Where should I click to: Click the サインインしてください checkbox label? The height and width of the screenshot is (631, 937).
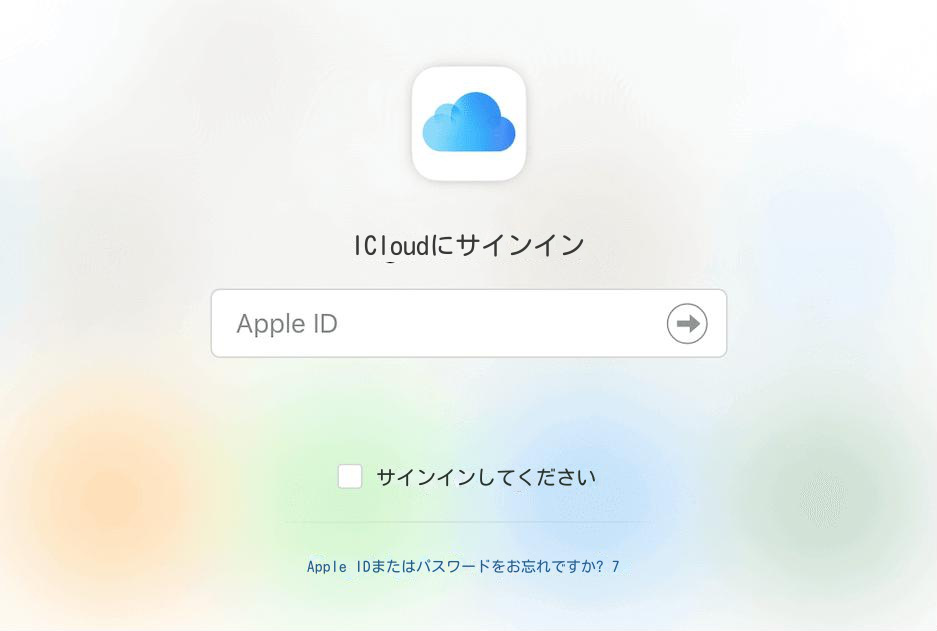click(x=486, y=477)
